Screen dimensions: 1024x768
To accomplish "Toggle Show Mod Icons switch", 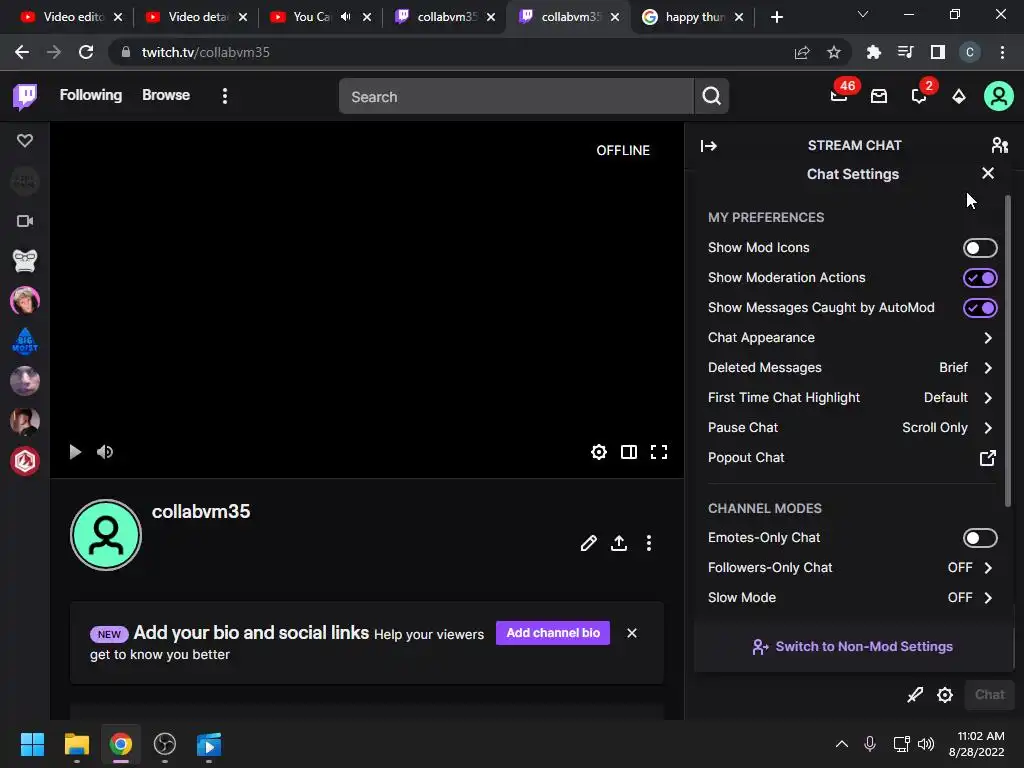I will (x=980, y=248).
